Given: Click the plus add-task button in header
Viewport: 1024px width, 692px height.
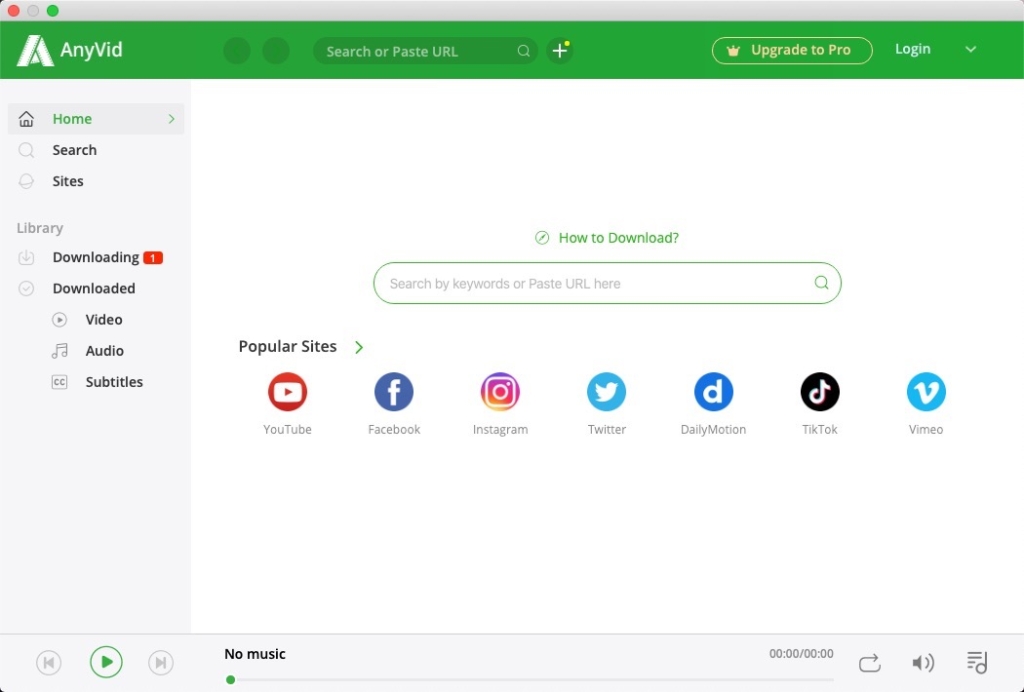Looking at the screenshot, I should pyautogui.click(x=560, y=50).
